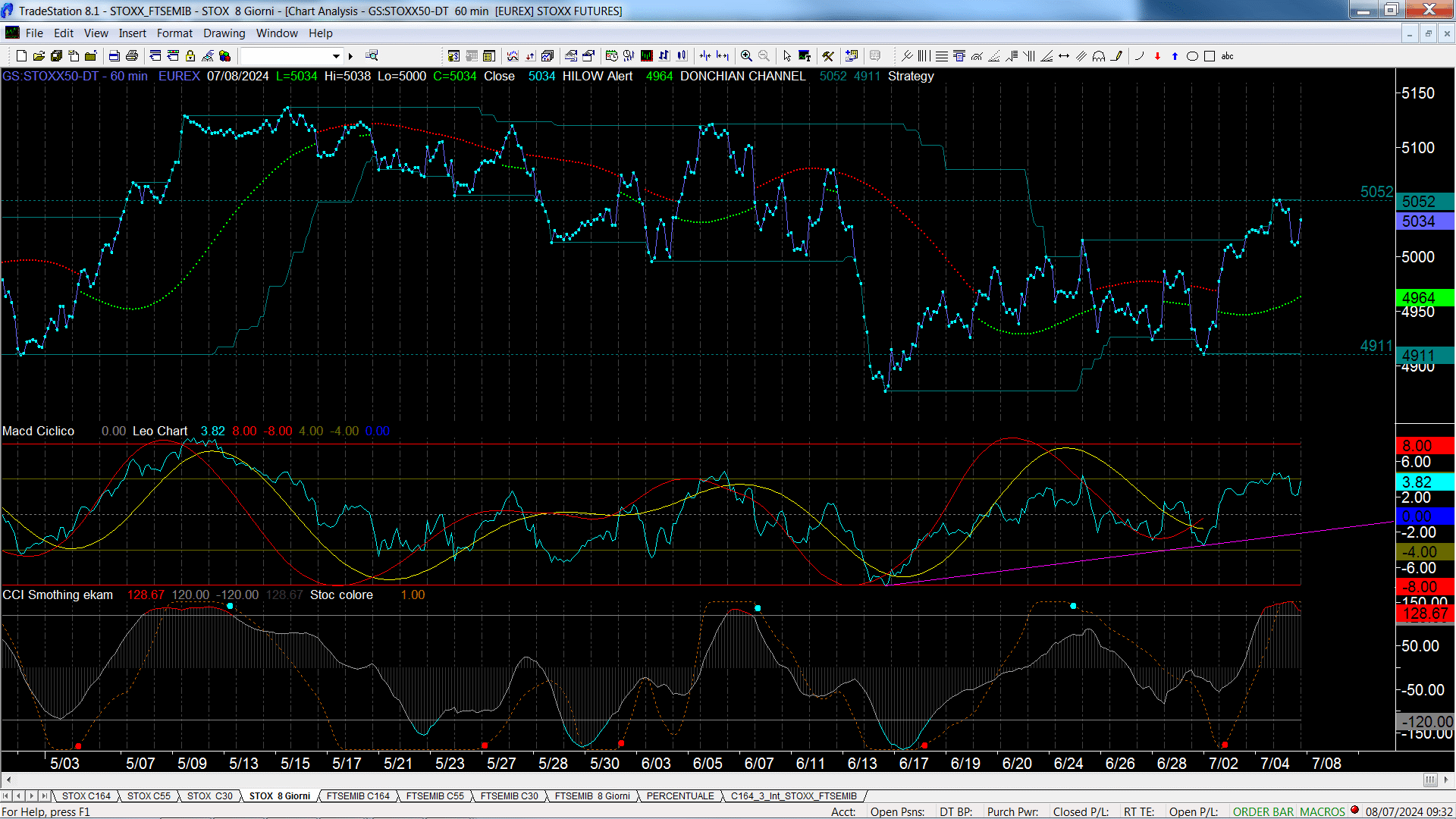Select the trendline pencil tool
The height and width of the screenshot is (819, 1456).
(1116, 56)
